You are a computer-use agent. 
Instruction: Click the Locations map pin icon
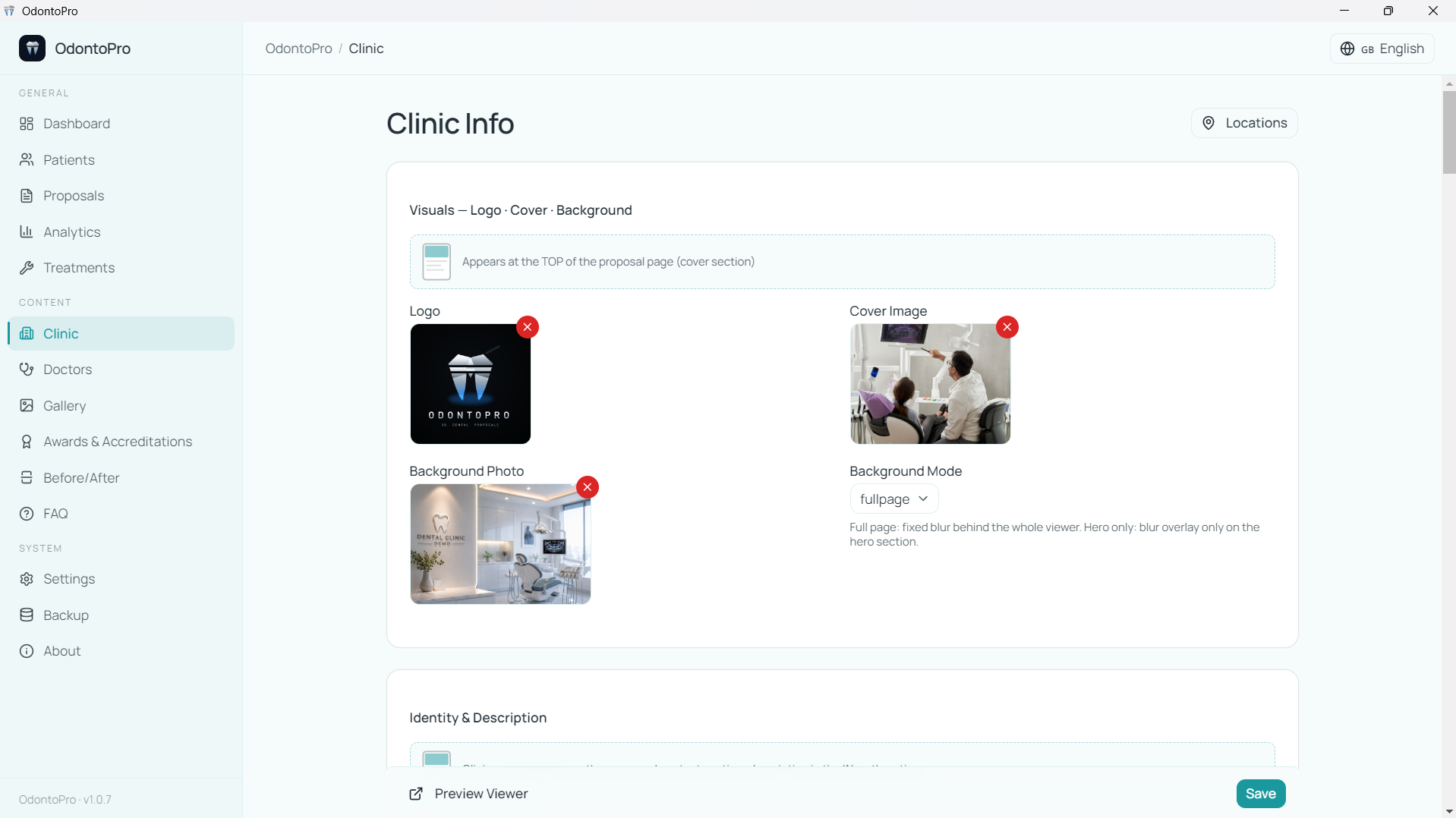coord(1209,123)
